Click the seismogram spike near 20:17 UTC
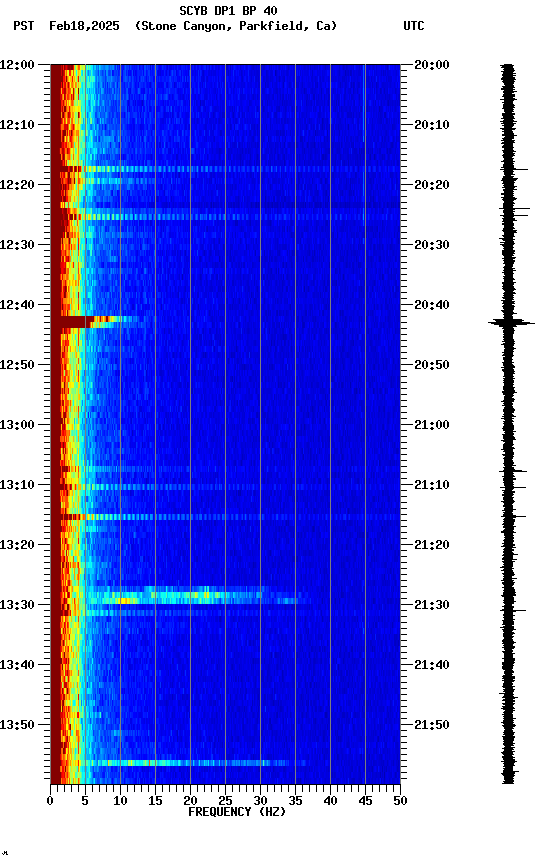 [515, 169]
